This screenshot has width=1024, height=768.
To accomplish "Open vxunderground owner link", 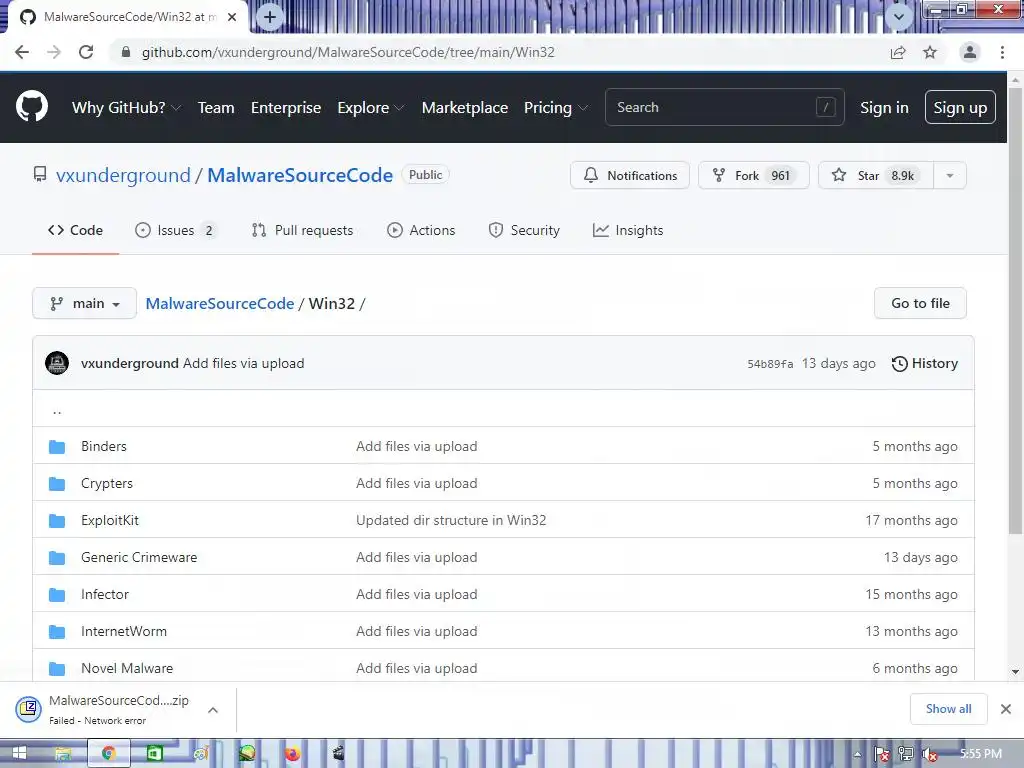I will coord(123,175).
